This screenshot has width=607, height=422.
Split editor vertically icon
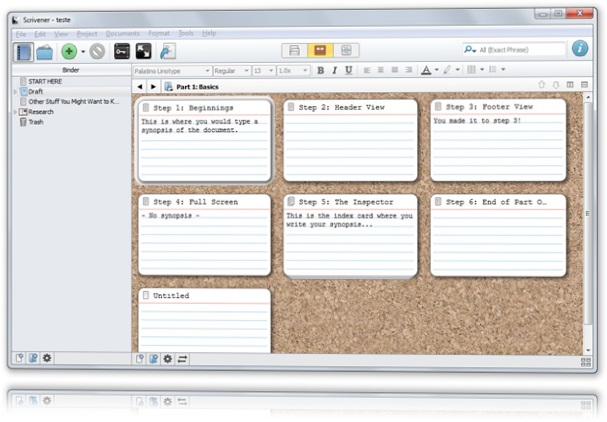click(x=570, y=85)
